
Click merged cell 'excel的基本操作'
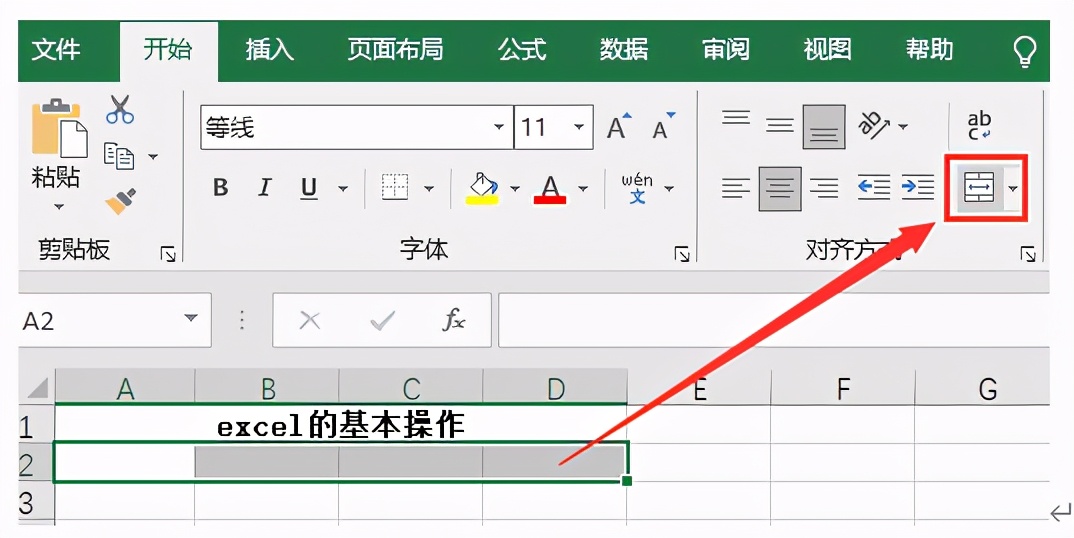point(340,424)
